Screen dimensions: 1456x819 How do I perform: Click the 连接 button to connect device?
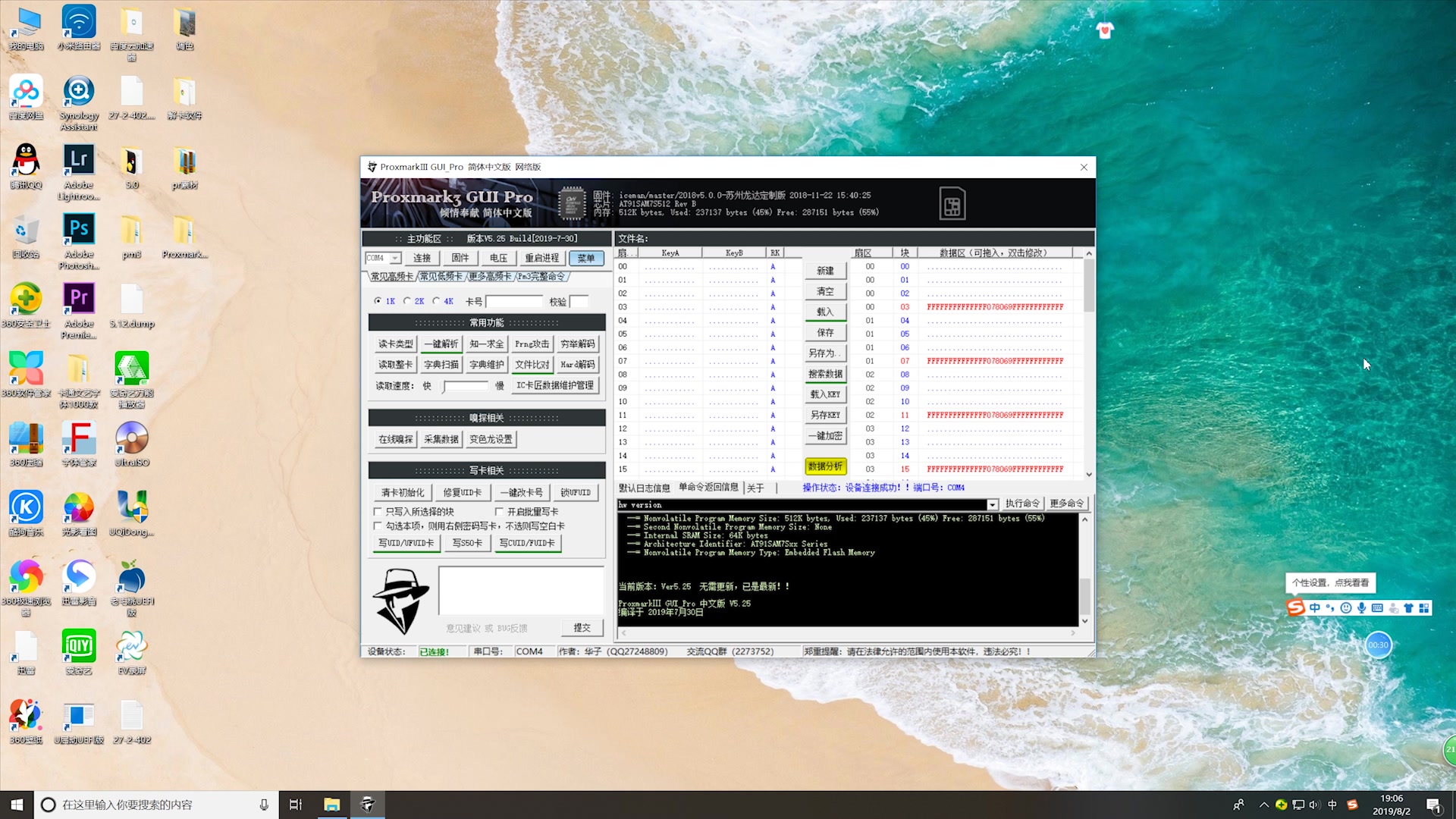tap(422, 258)
